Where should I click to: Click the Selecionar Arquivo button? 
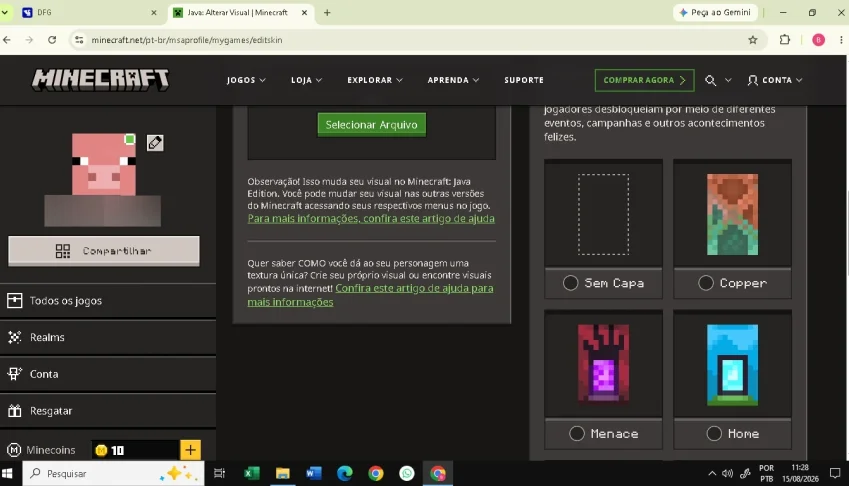click(x=371, y=124)
